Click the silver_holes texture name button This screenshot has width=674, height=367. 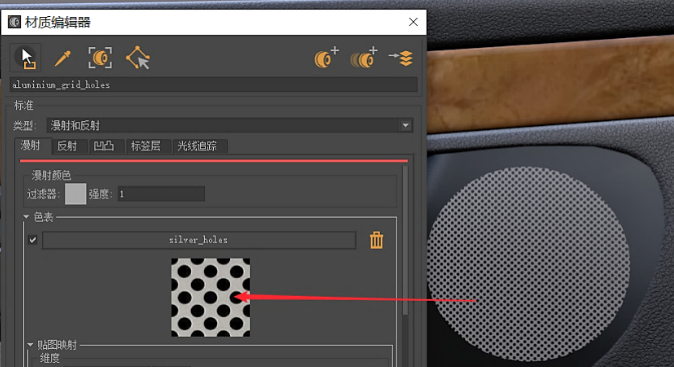[x=199, y=240]
